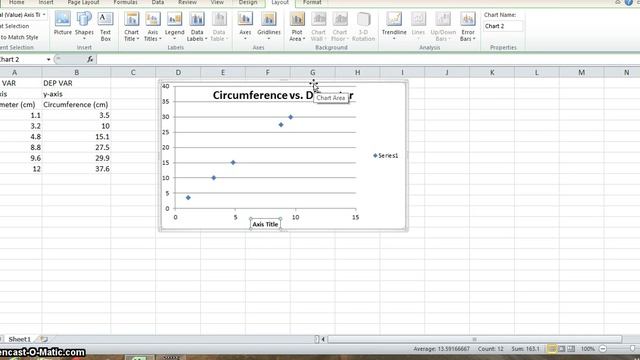Open the Error Bars options
The image size is (640, 360).
click(x=468, y=26)
